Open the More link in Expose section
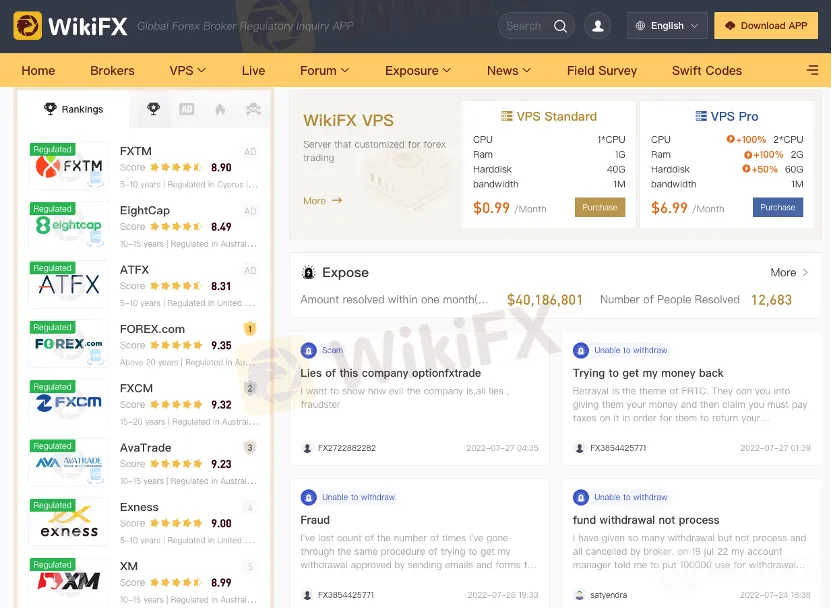This screenshot has width=832, height=608. click(789, 272)
